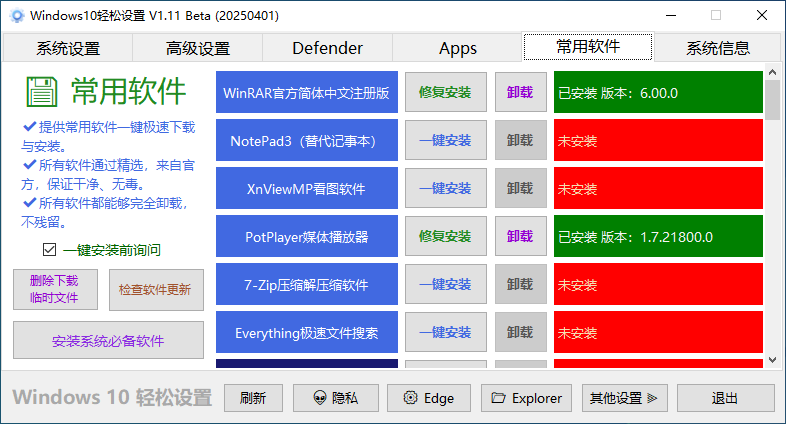
Task: Open privacy settings with skull icon button
Action: [336, 398]
